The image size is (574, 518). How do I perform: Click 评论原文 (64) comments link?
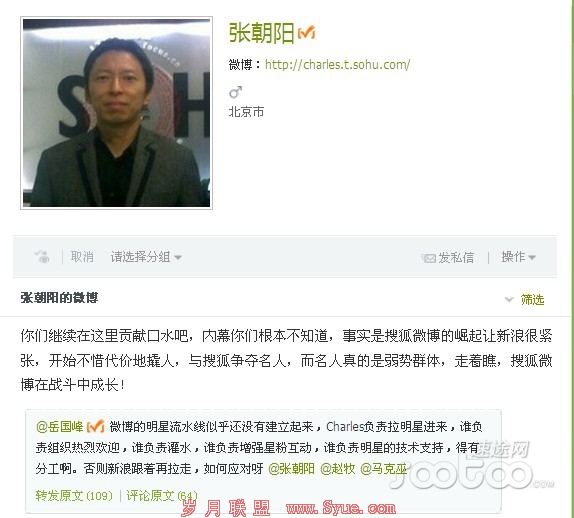coord(162,496)
